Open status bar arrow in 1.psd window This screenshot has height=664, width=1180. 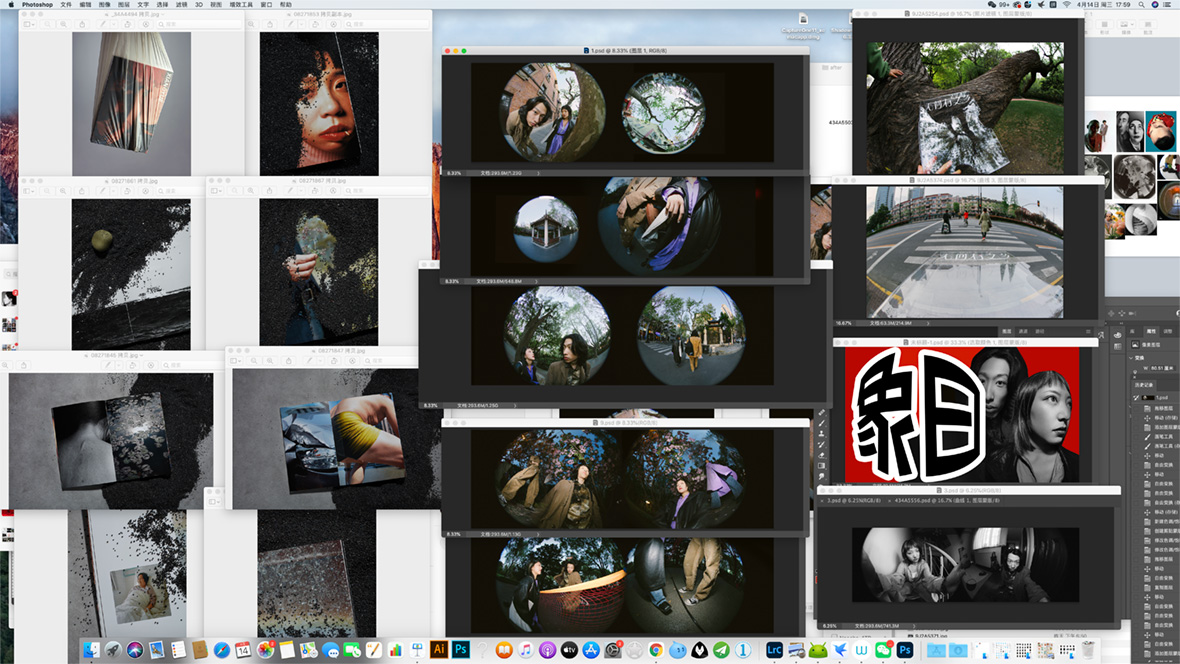540,173
